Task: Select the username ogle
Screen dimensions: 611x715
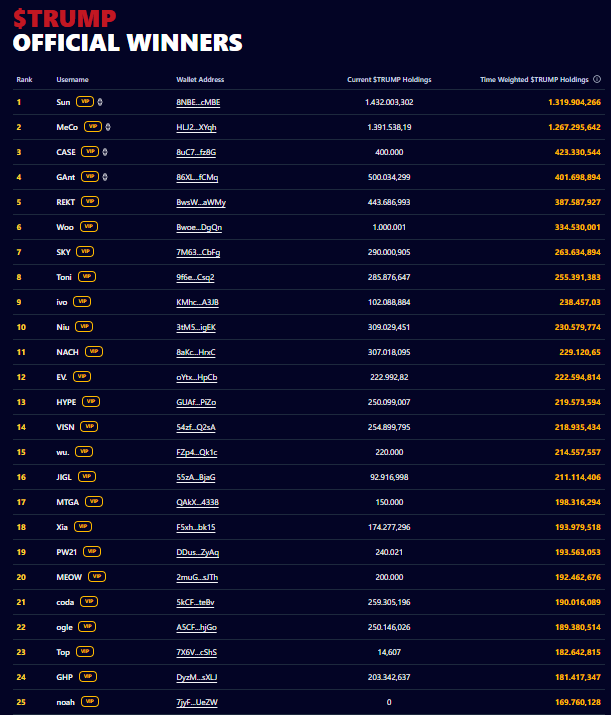Action: 64,627
